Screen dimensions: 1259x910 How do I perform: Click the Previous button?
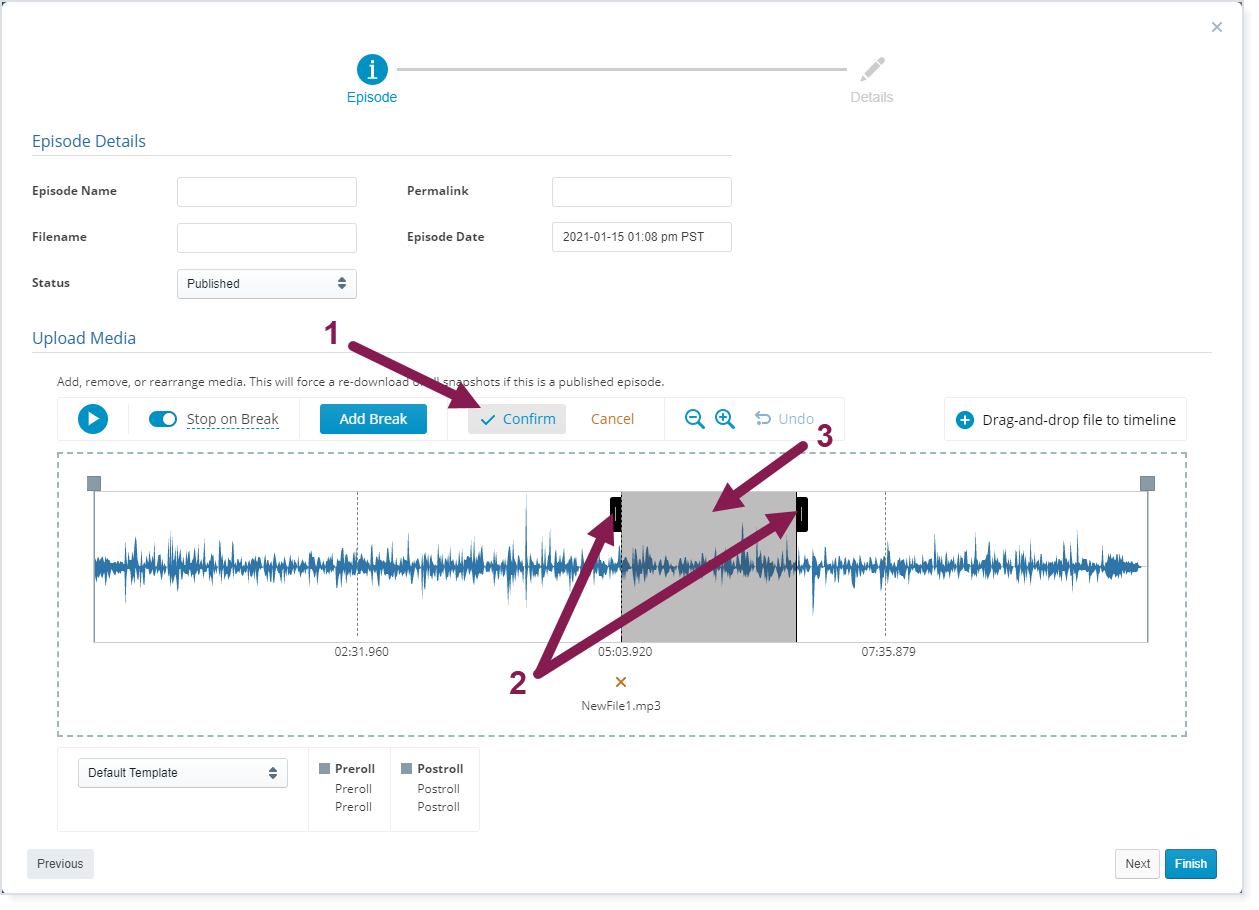click(x=60, y=864)
